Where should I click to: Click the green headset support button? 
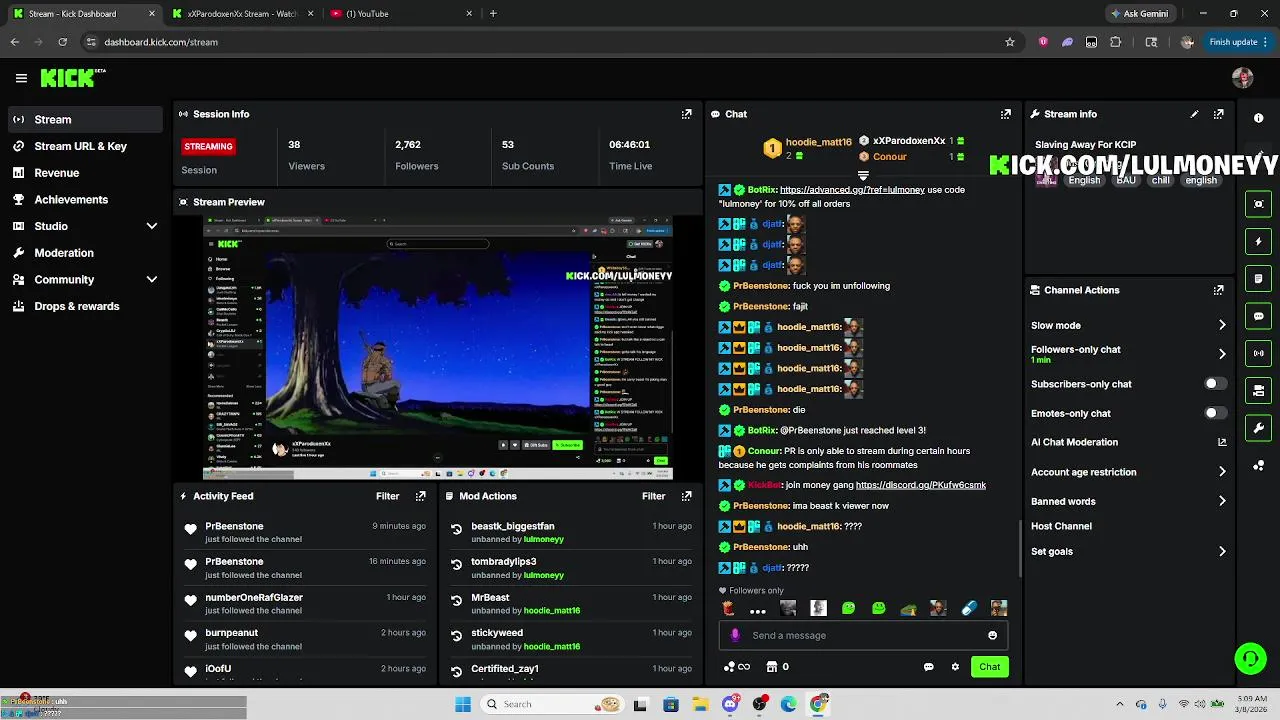[x=1250, y=658]
